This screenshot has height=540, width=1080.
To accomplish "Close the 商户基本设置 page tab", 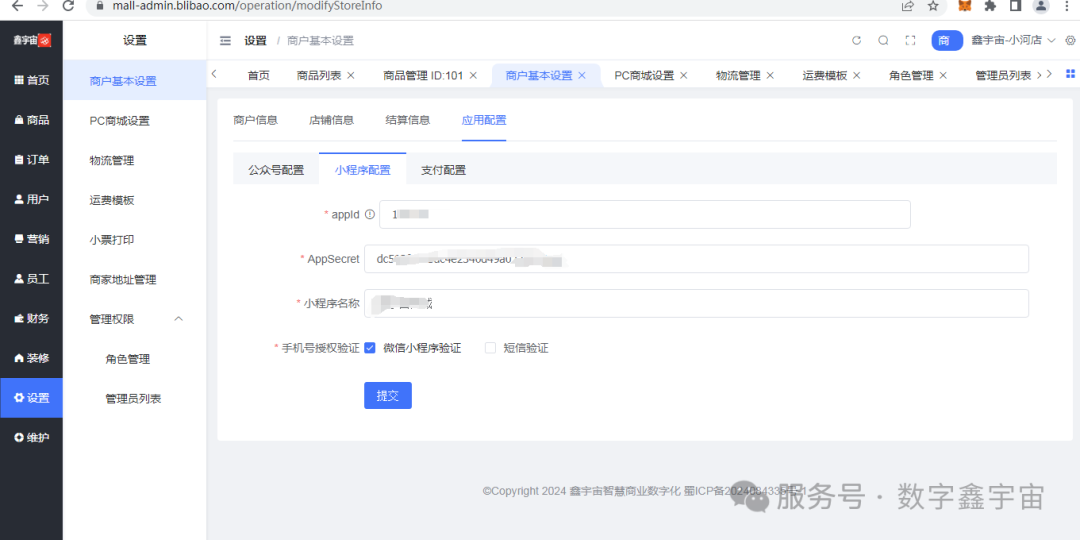I will click(x=582, y=76).
